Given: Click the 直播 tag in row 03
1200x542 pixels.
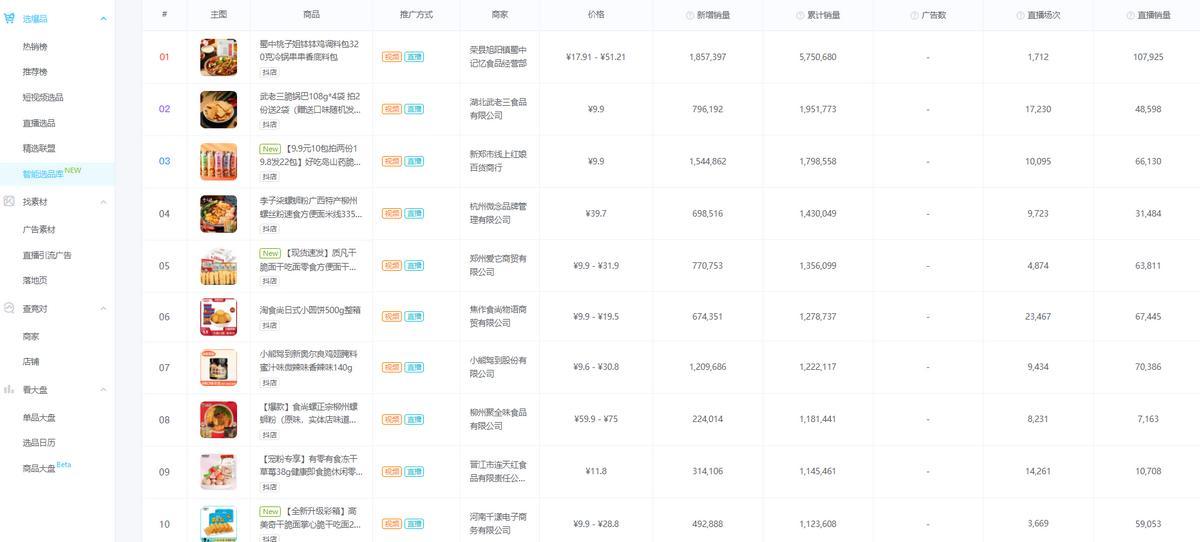Looking at the screenshot, I should 413,161.
